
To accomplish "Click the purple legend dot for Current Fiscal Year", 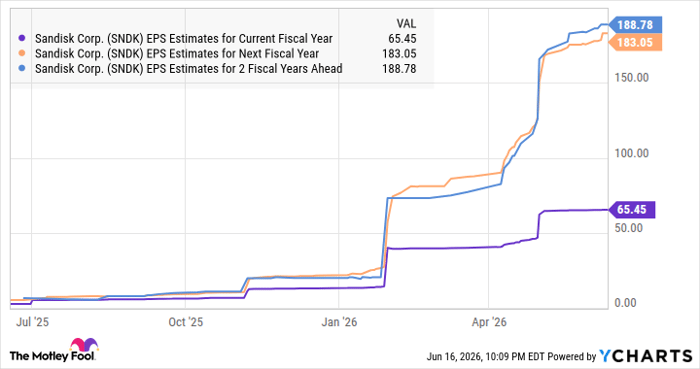I will 22,39.
